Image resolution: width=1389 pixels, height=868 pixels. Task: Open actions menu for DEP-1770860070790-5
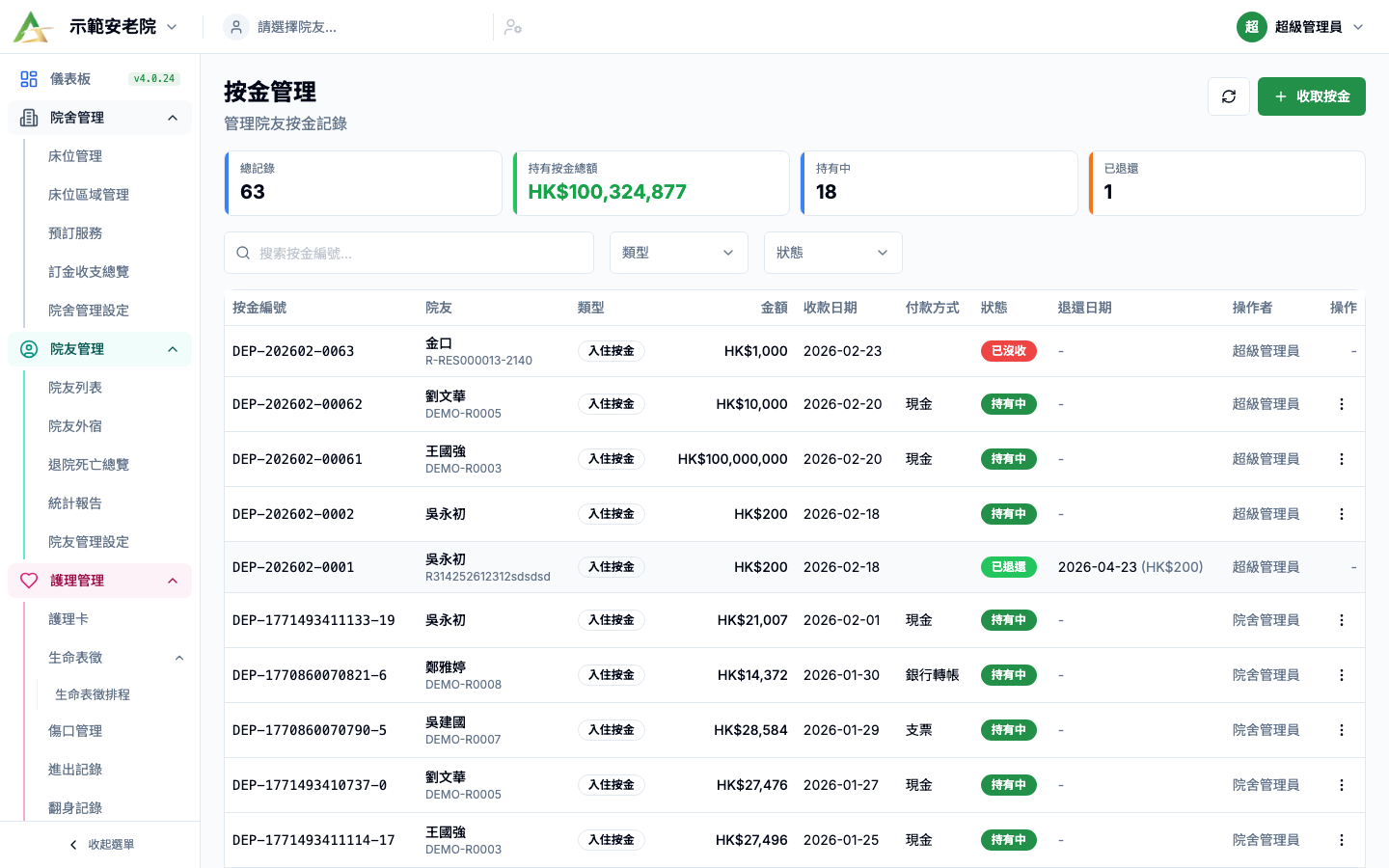1342,730
